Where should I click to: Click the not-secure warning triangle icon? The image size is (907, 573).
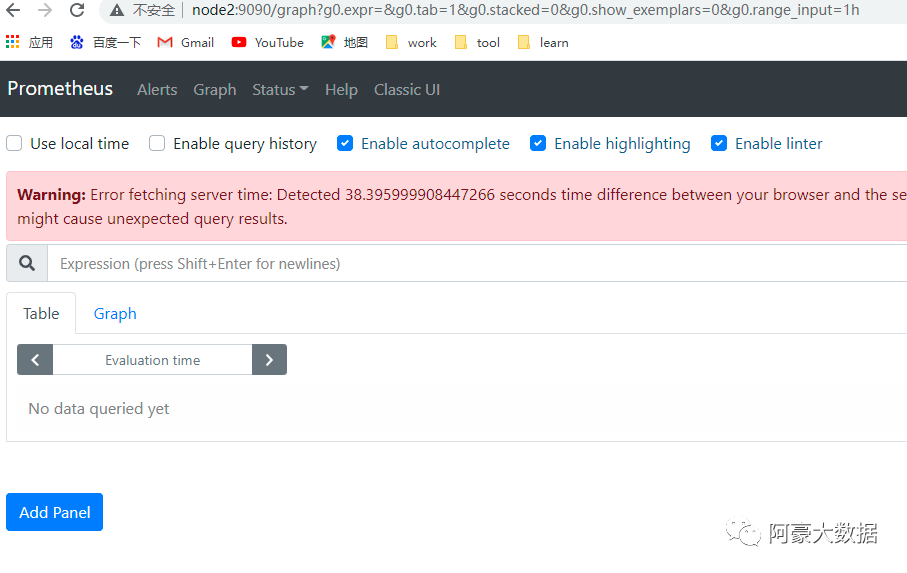(x=117, y=10)
